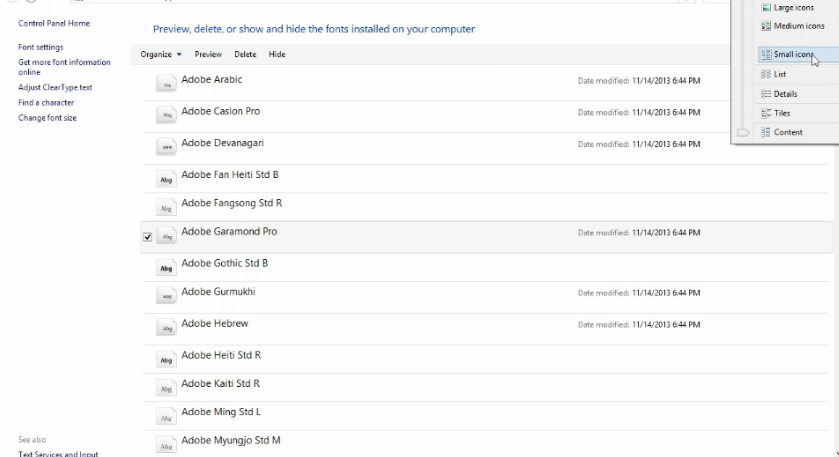Open Adjust ClearType text link

coord(55,88)
